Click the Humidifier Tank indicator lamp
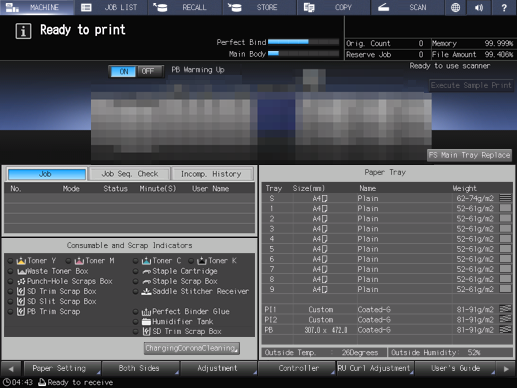 click(x=135, y=322)
